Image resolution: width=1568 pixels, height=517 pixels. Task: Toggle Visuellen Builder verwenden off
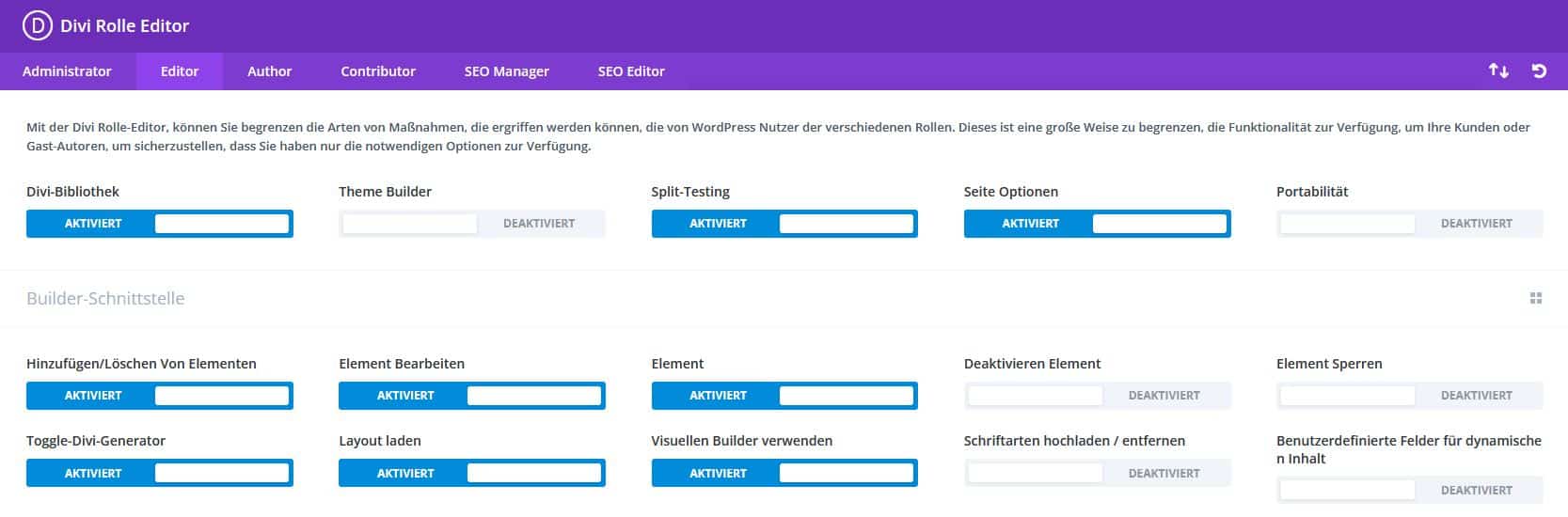784,473
